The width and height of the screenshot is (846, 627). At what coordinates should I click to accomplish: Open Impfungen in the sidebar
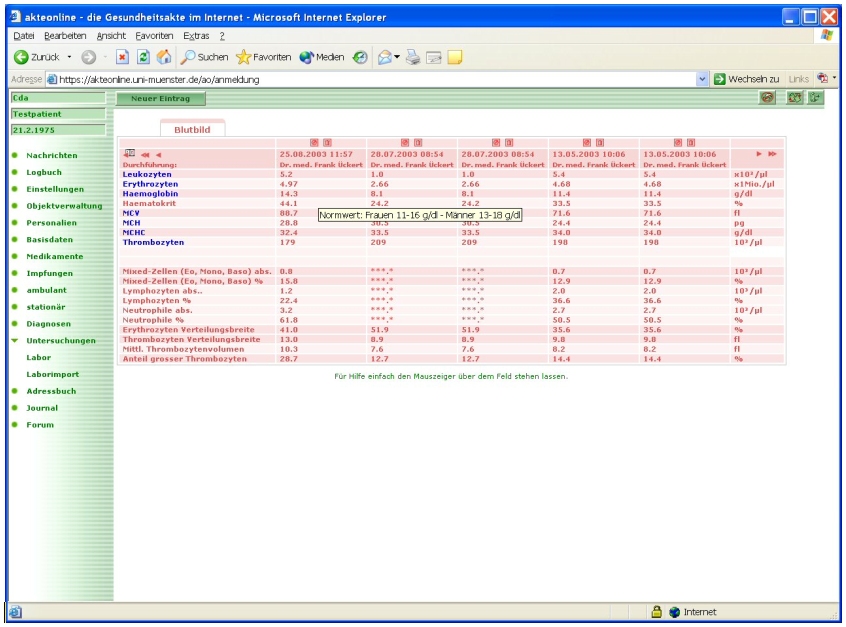(x=50, y=273)
